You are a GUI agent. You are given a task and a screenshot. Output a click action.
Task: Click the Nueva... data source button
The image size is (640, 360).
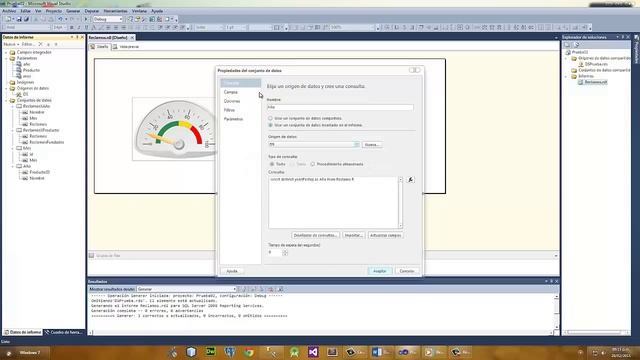372,144
